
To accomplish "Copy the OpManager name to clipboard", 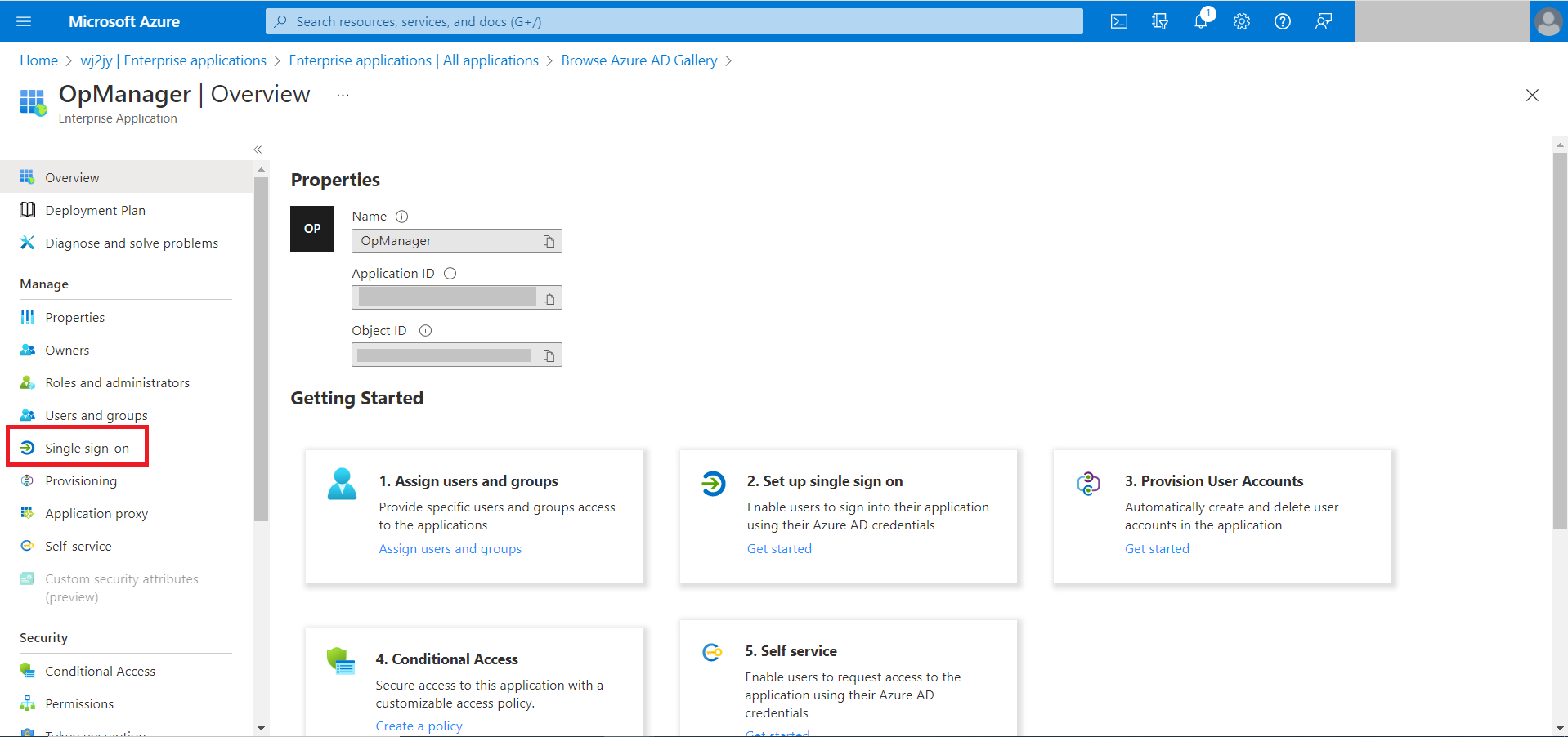I will pos(549,241).
